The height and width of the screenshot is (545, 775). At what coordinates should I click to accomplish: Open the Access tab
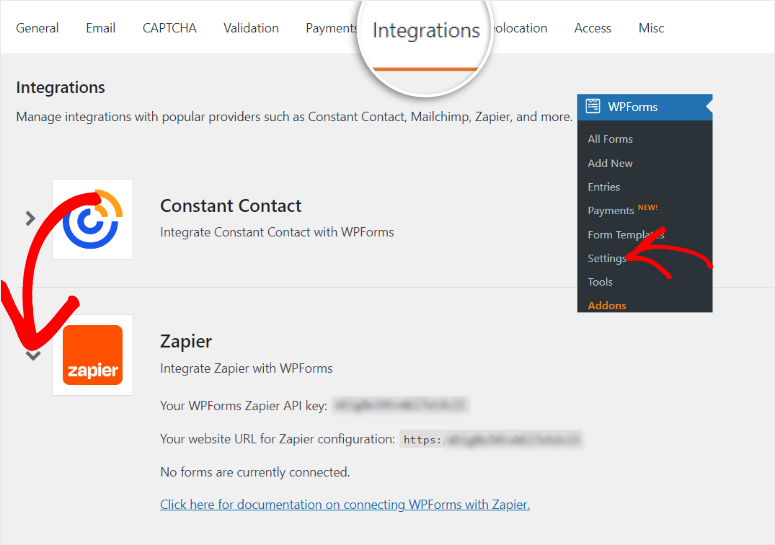592,28
